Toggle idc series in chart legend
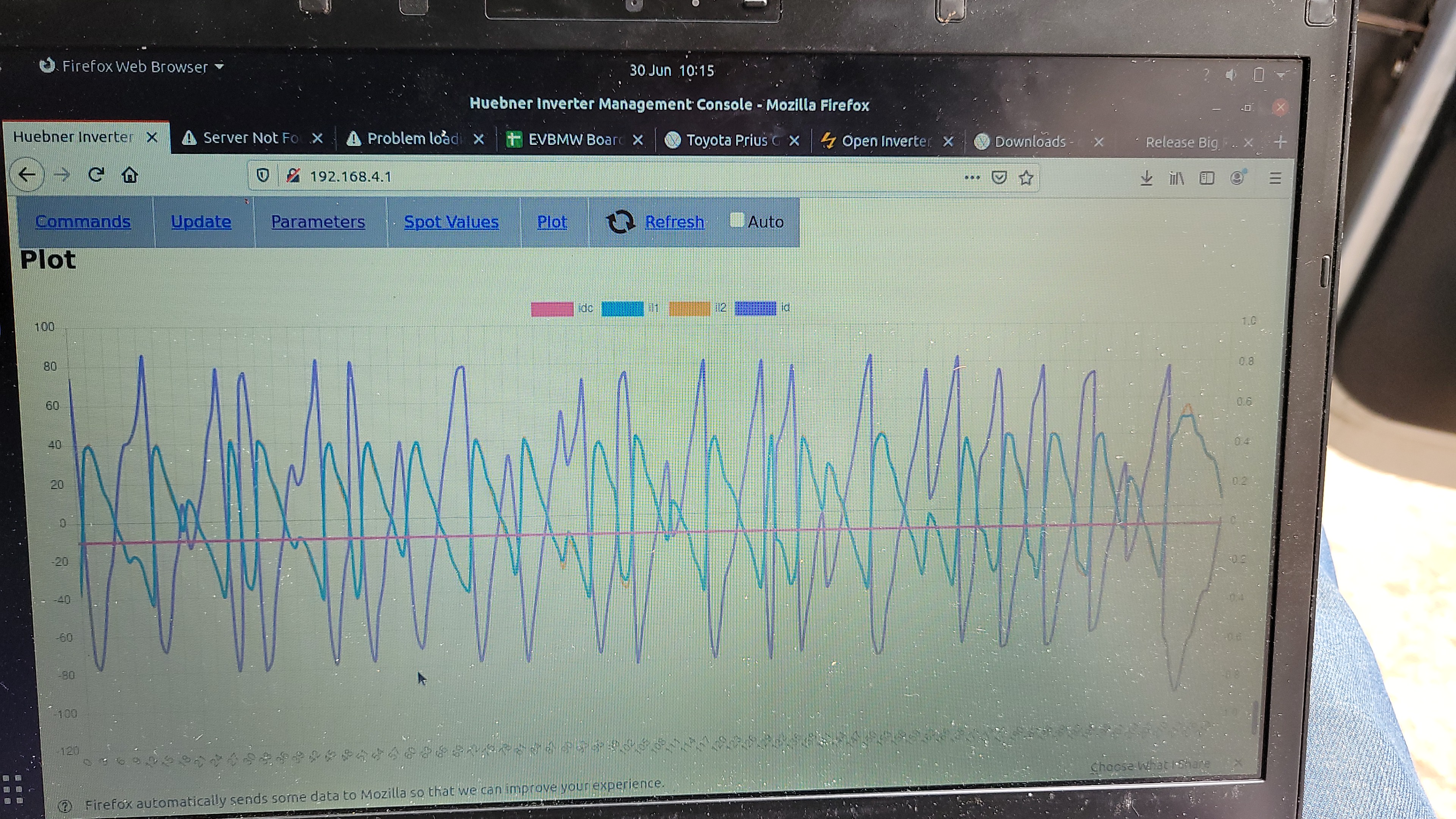 tap(552, 309)
